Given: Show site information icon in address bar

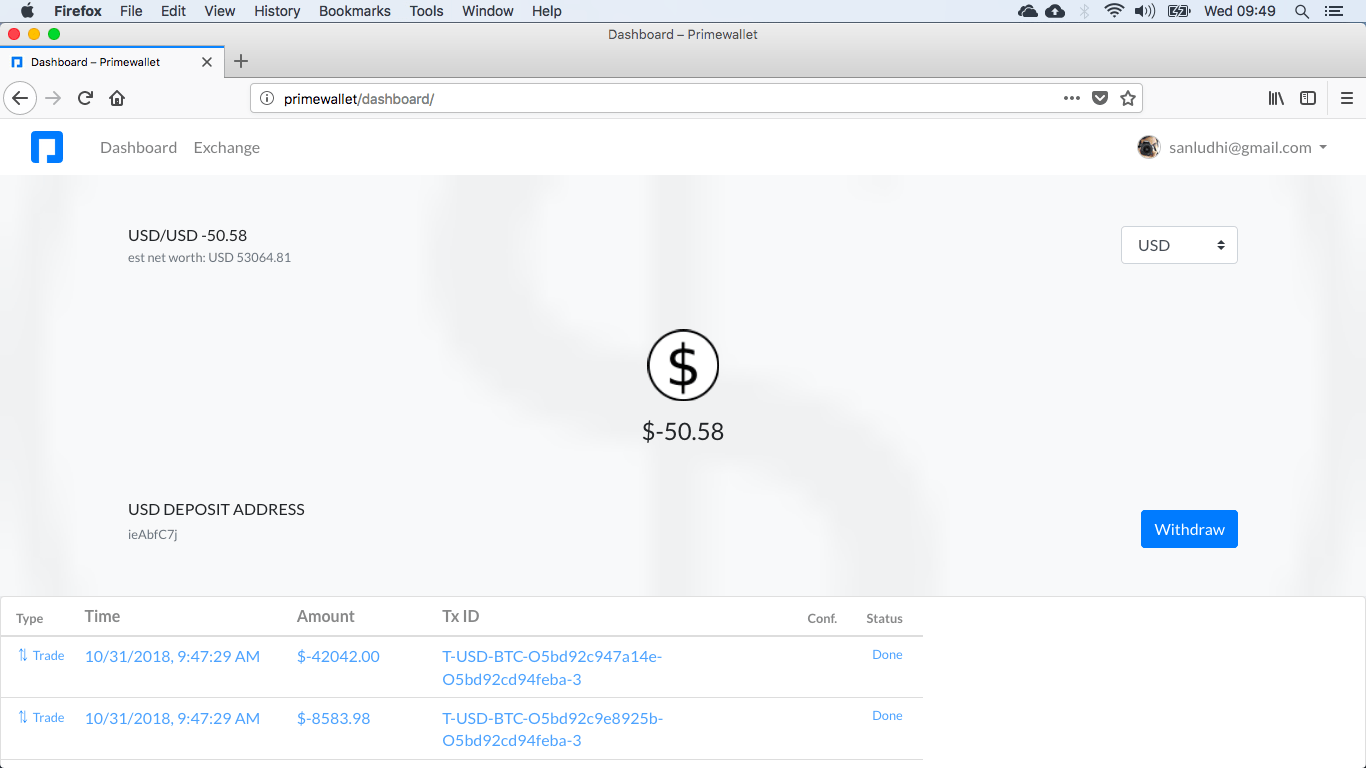Looking at the screenshot, I should (267, 98).
